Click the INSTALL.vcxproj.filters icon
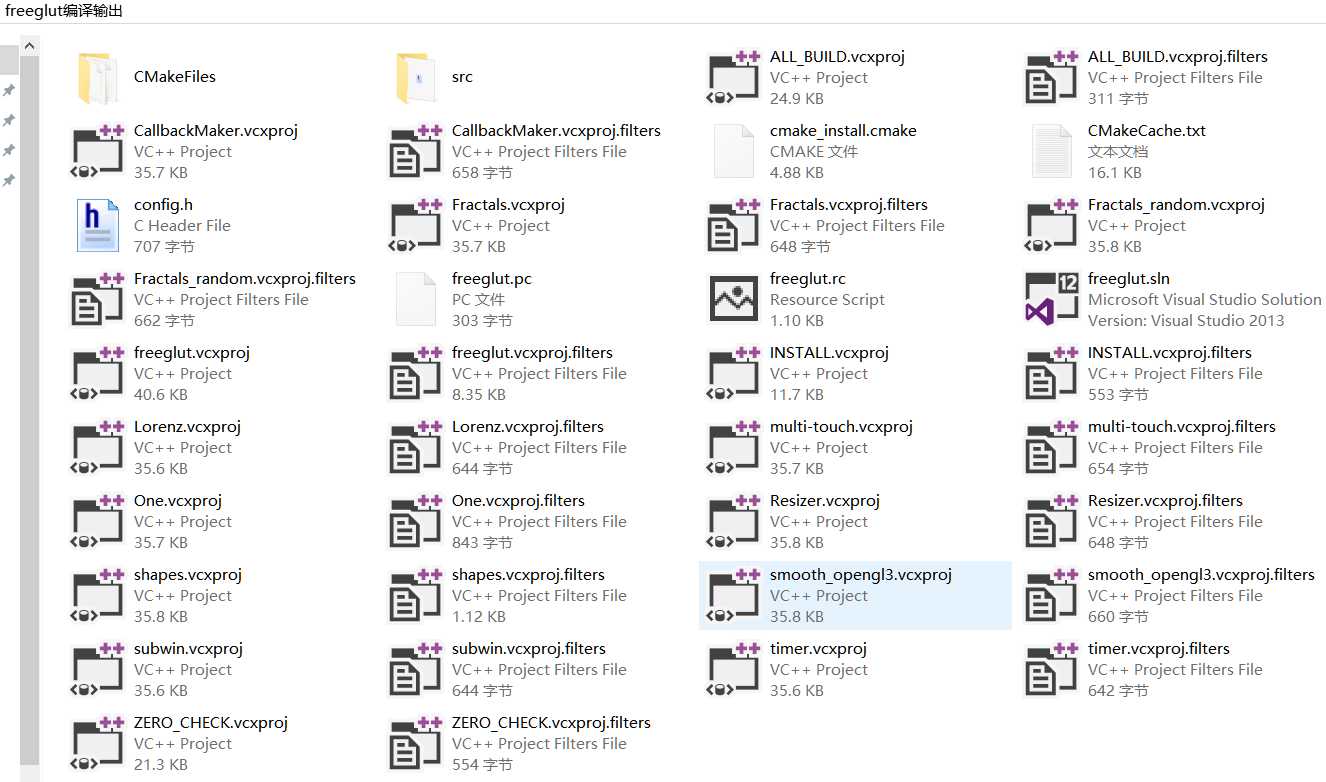The width and height of the screenshot is (1326, 782). [x=1052, y=374]
